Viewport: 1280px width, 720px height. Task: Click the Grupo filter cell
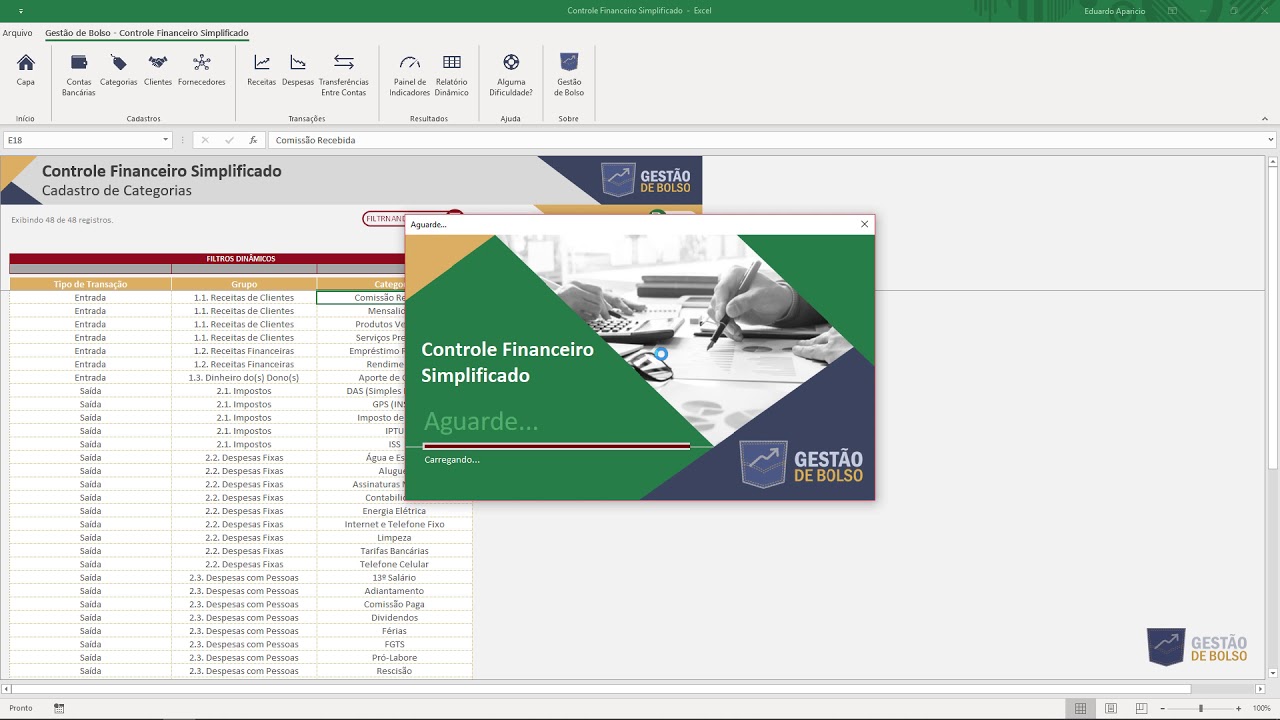tap(244, 268)
